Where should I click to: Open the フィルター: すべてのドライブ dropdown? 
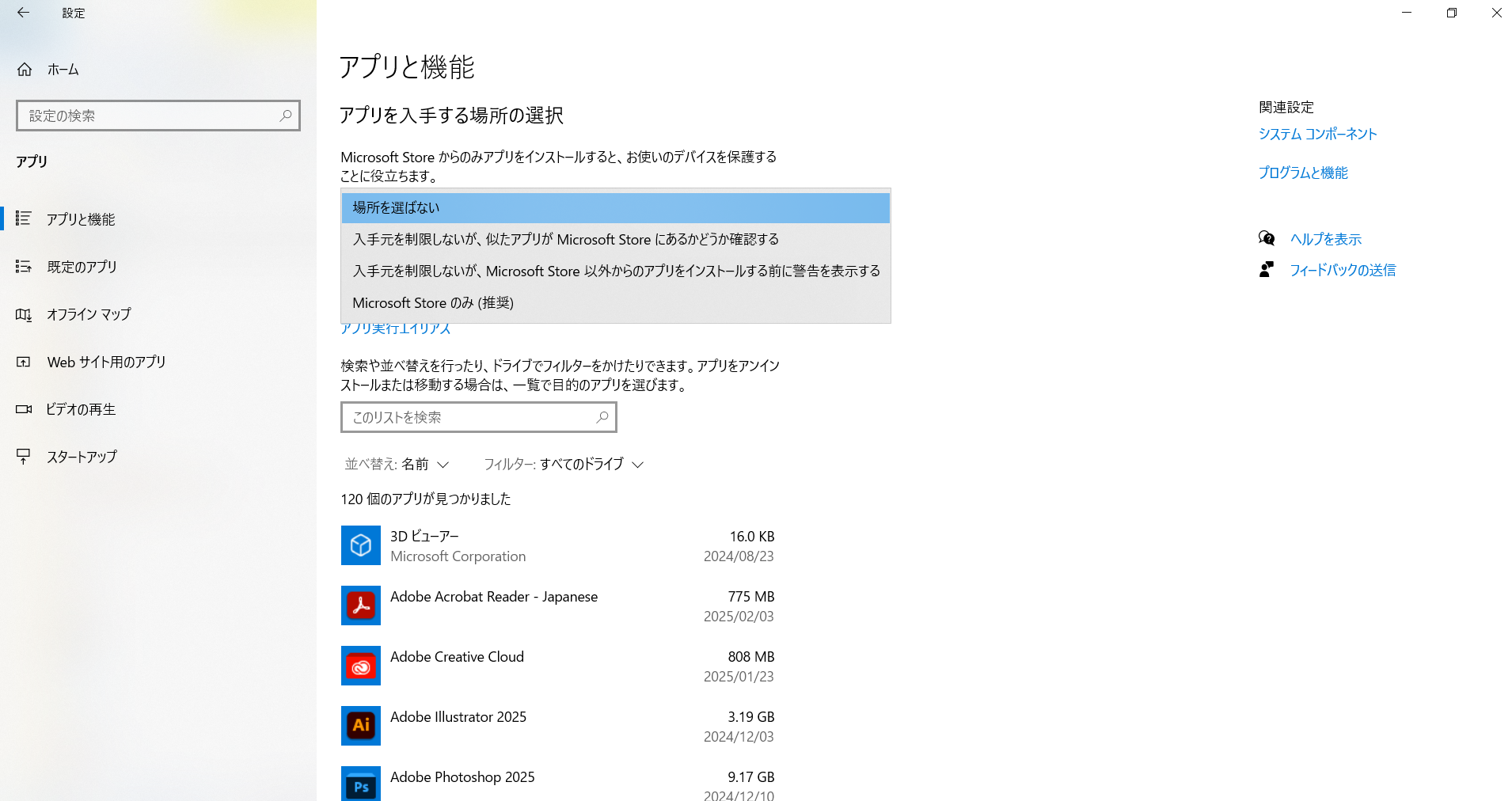coord(564,464)
